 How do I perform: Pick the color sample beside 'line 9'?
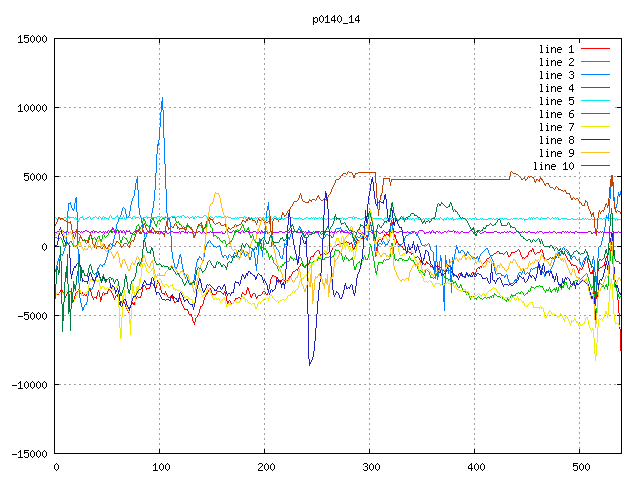(x=595, y=153)
